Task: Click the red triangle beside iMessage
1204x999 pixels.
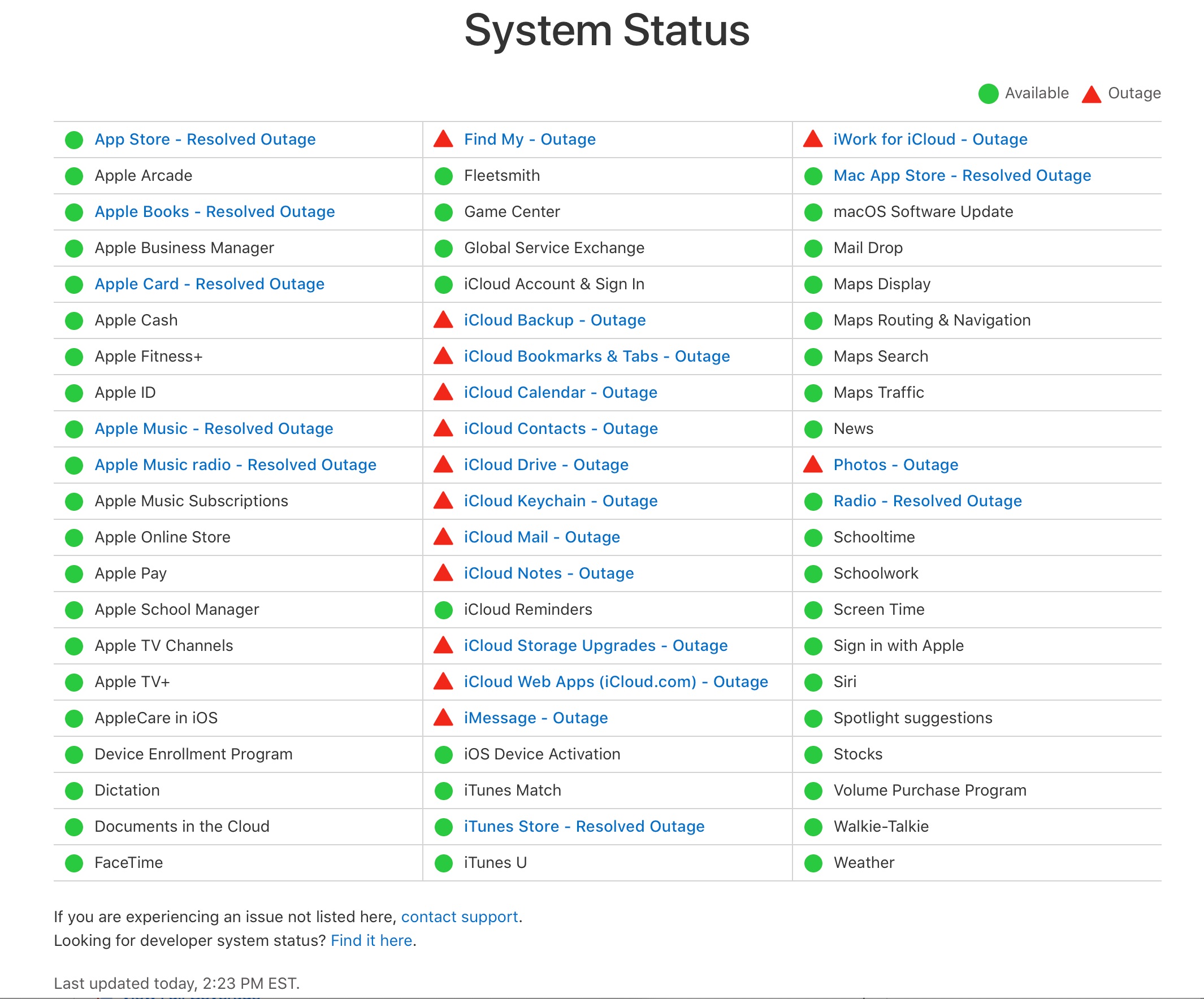Action: pyautogui.click(x=443, y=717)
